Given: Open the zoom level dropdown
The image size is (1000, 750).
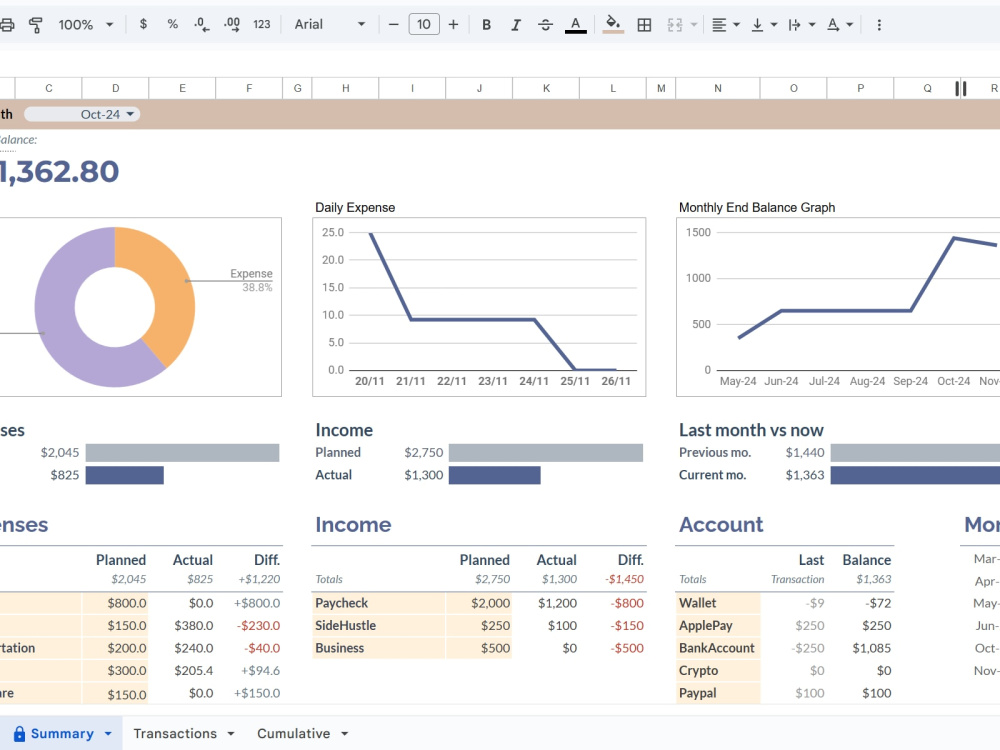Looking at the screenshot, I should (85, 24).
